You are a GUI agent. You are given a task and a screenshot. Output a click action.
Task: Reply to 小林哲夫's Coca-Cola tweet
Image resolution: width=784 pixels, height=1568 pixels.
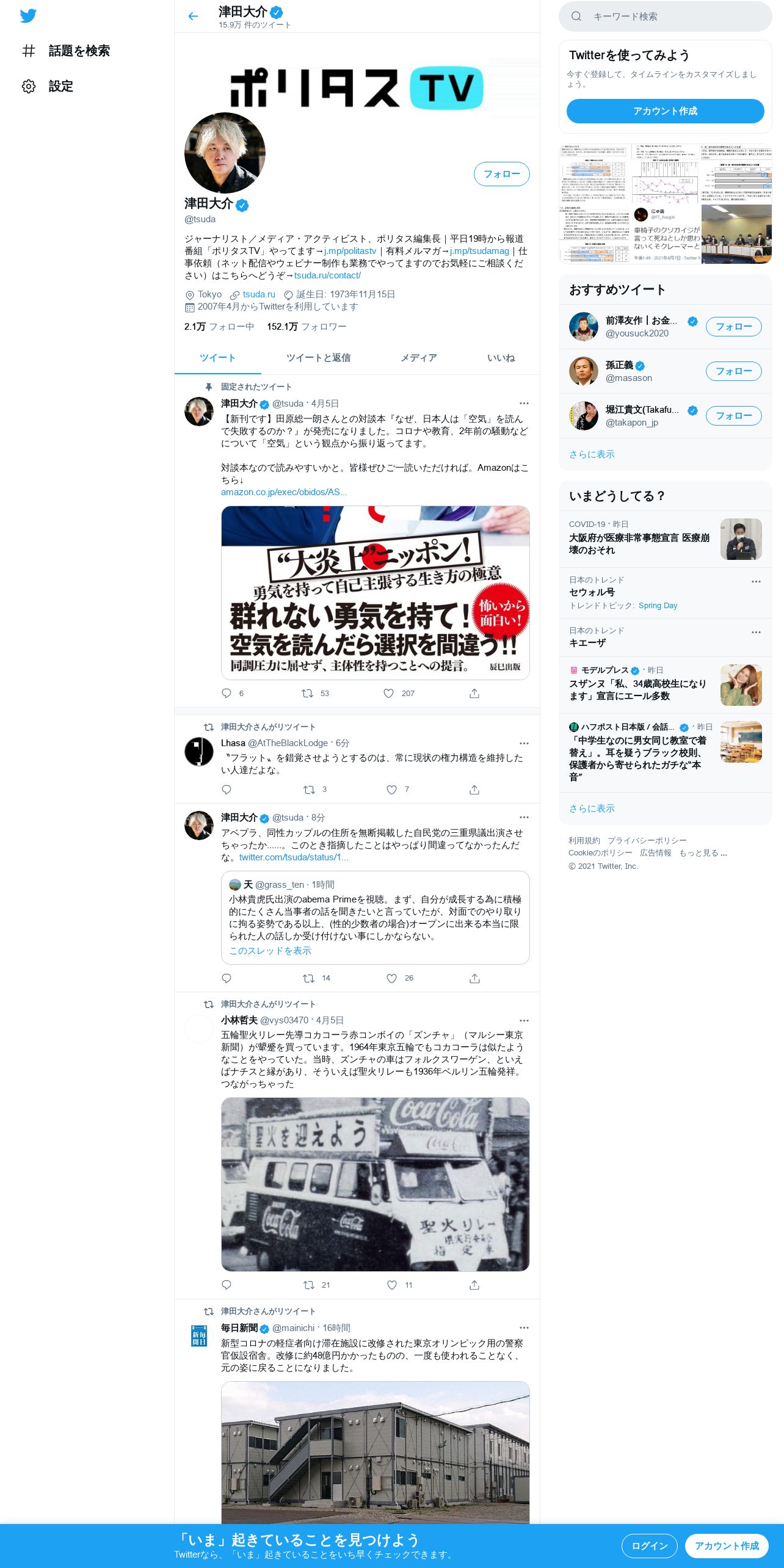(227, 1285)
